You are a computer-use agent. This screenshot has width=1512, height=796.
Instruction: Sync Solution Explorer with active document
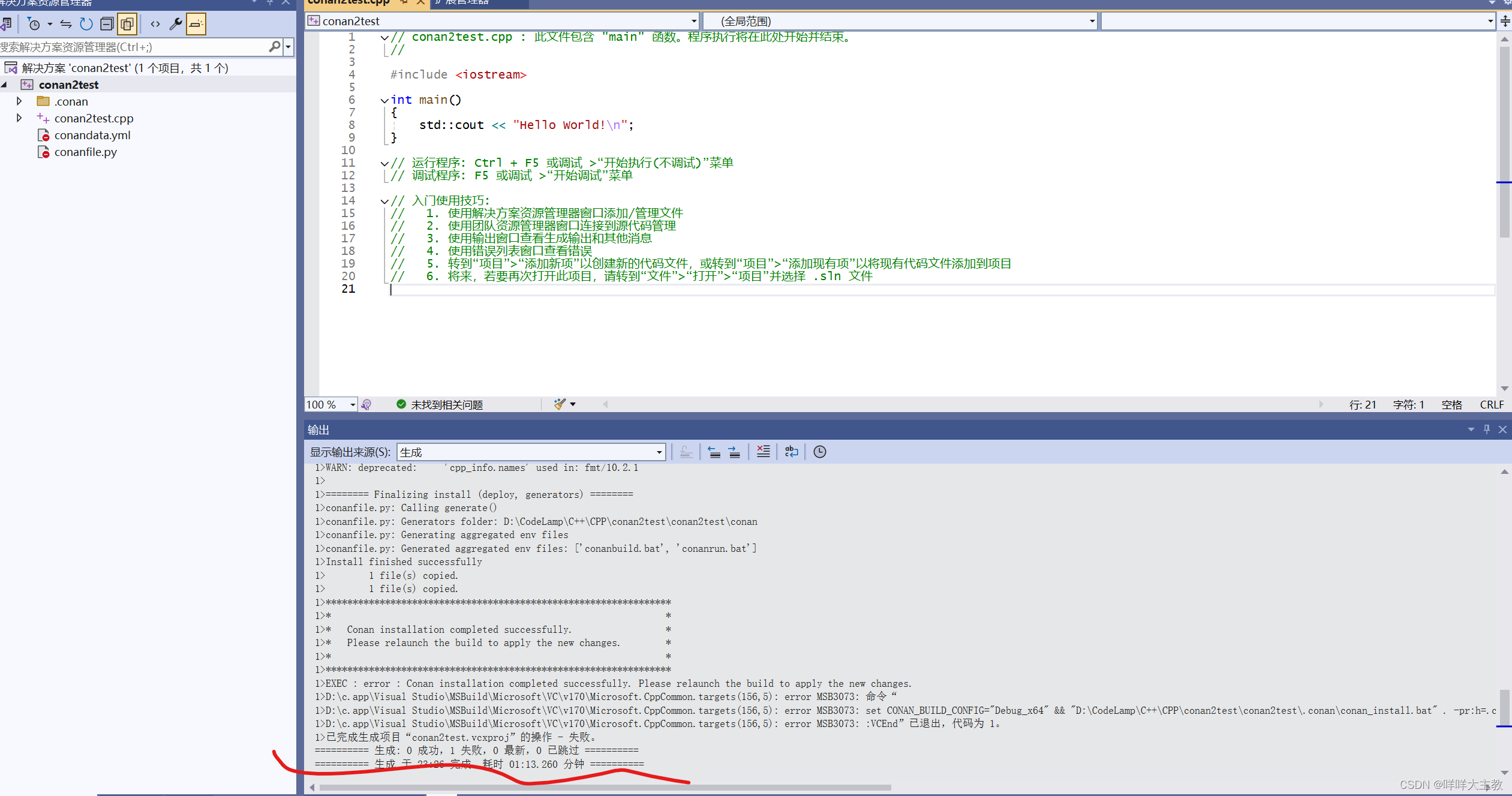pyautogui.click(x=66, y=24)
